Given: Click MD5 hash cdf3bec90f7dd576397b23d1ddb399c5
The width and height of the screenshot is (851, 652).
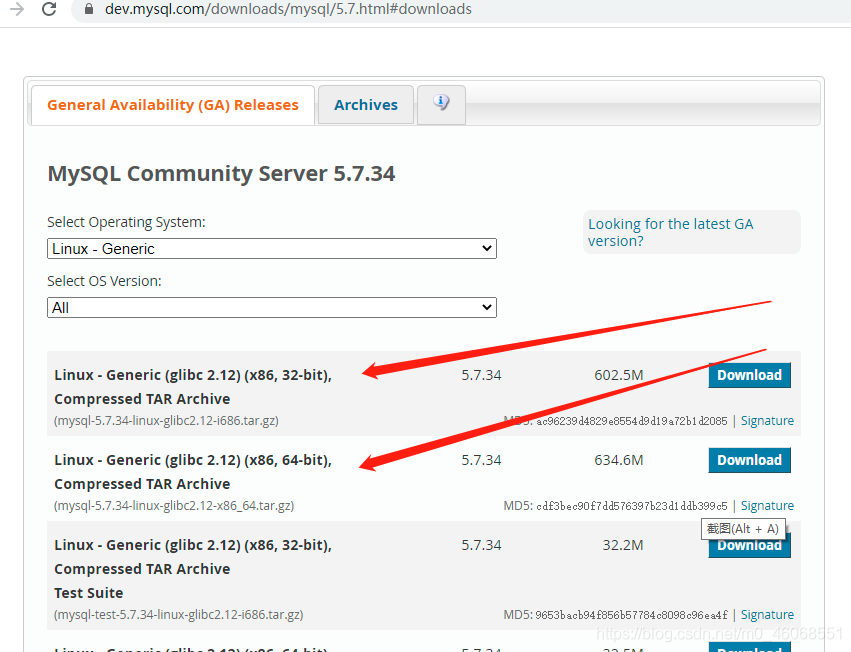Looking at the screenshot, I should pyautogui.click(x=632, y=506).
